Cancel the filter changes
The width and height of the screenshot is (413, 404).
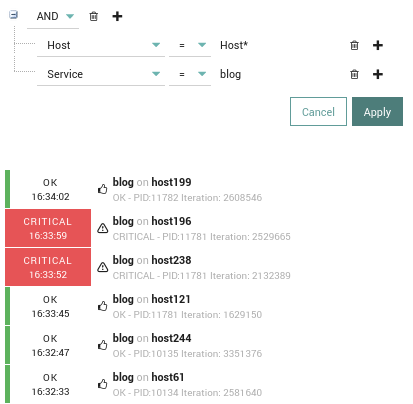coord(318,112)
